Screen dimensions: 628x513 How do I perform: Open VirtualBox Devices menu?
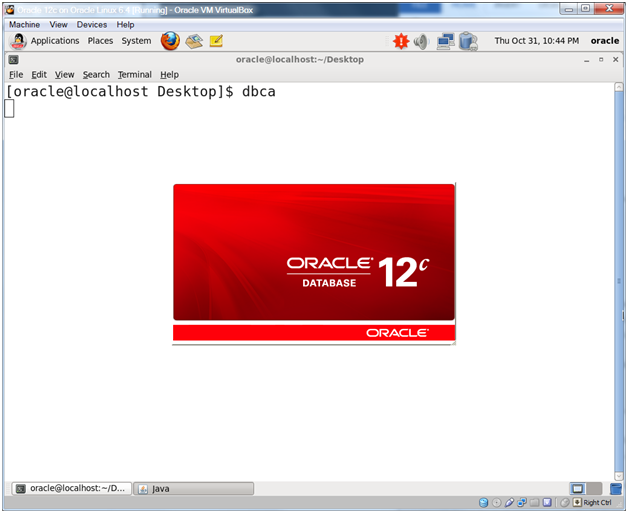92,24
